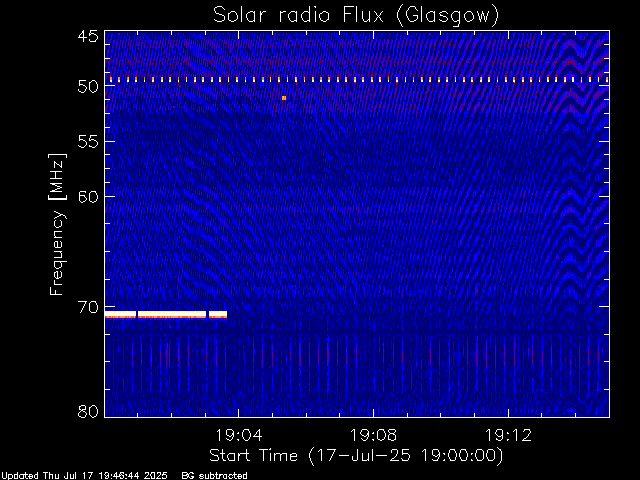Click the isolated orange spot near 51 MHz
This screenshot has height=480, width=640.
coord(284,98)
